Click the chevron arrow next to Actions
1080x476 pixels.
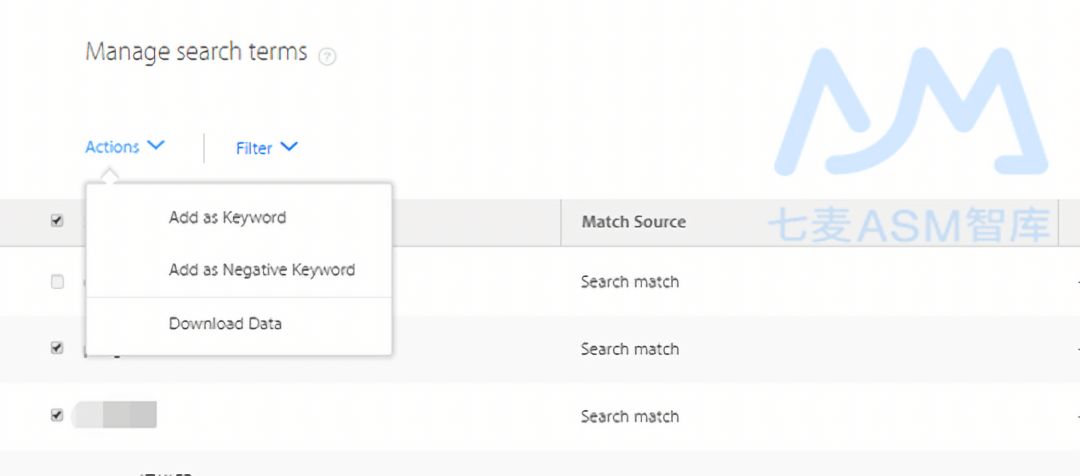(156, 145)
